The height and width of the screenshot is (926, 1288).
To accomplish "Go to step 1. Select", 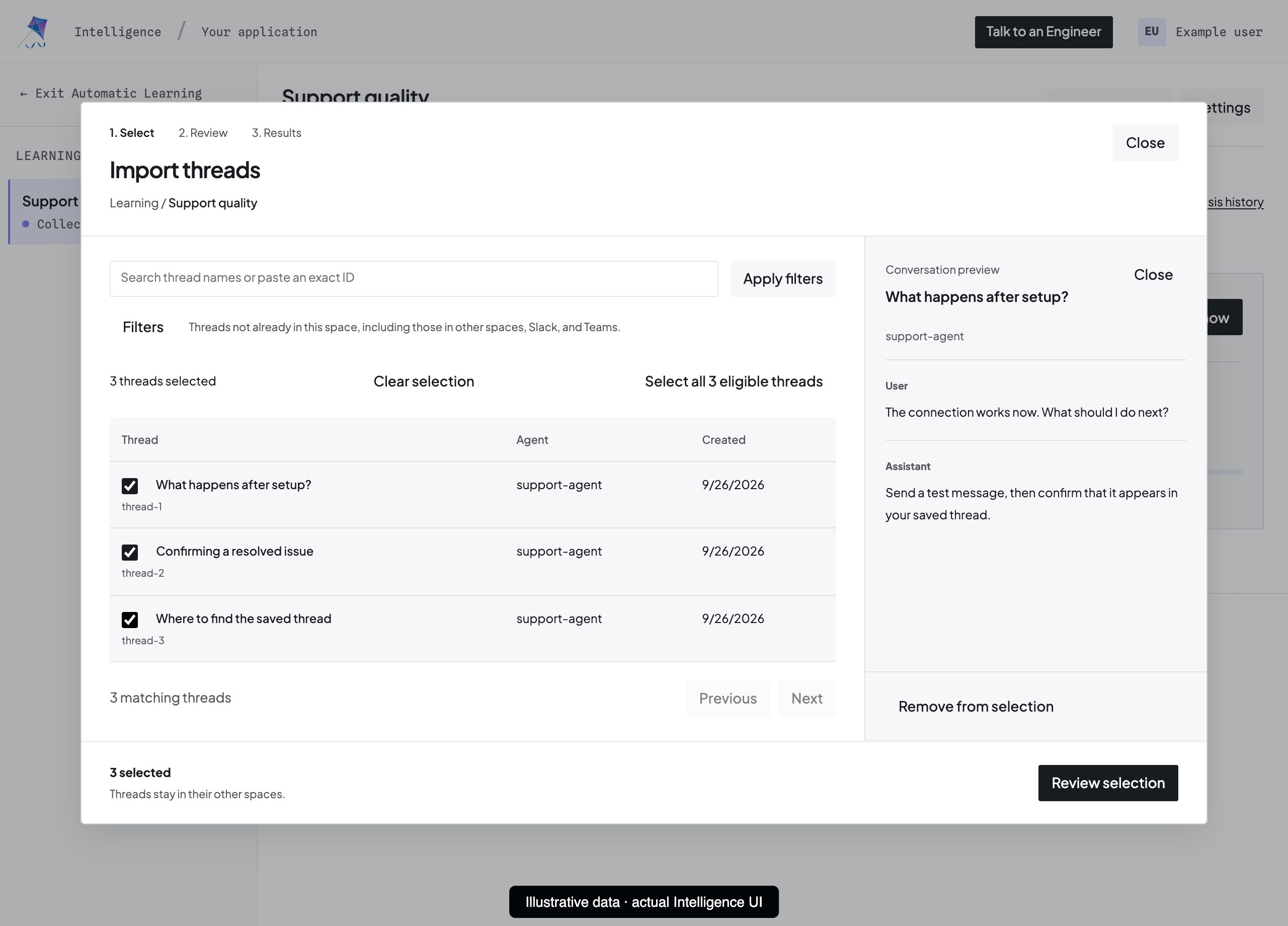I will 132,133.
